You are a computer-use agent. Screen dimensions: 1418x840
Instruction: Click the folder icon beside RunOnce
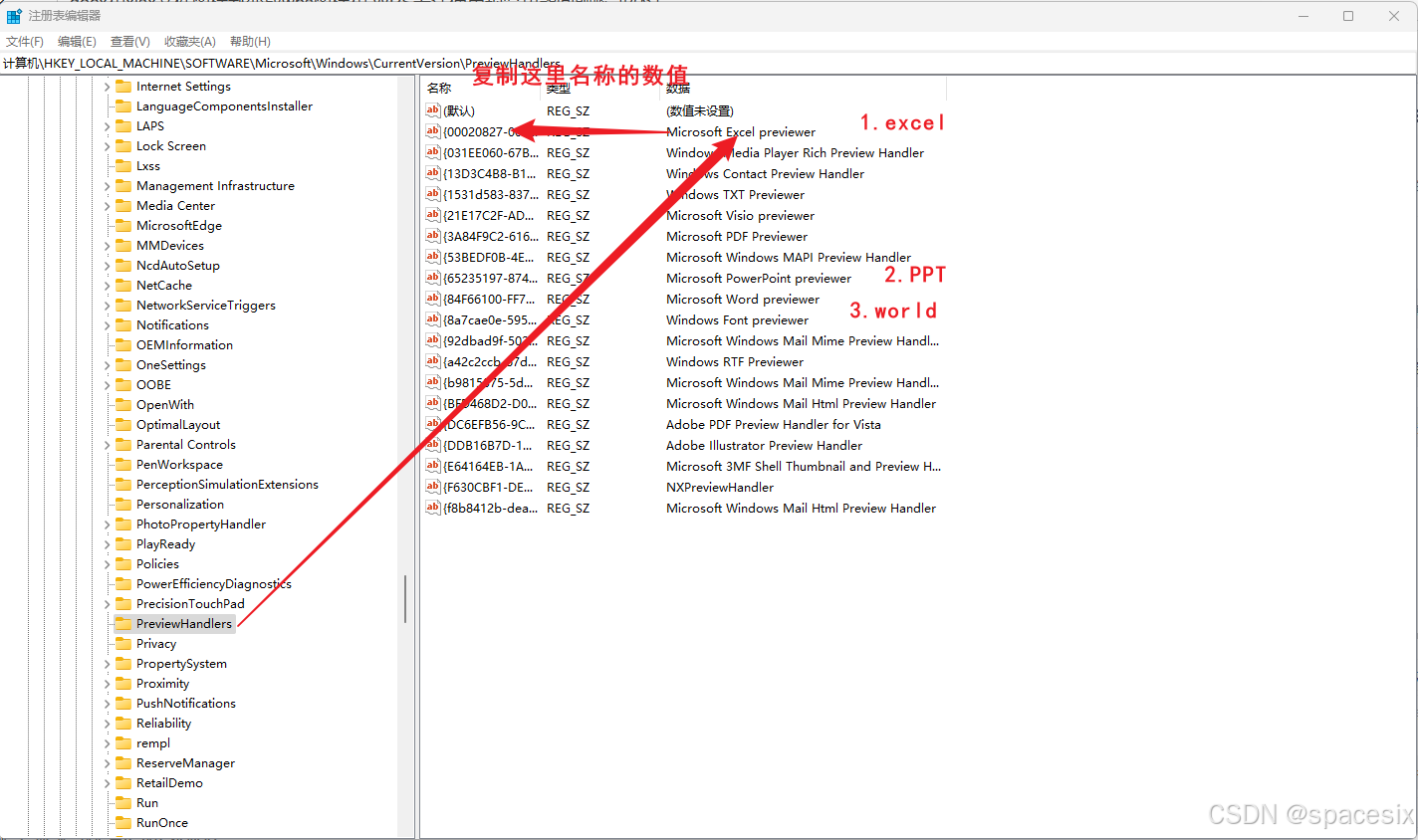pos(123,823)
